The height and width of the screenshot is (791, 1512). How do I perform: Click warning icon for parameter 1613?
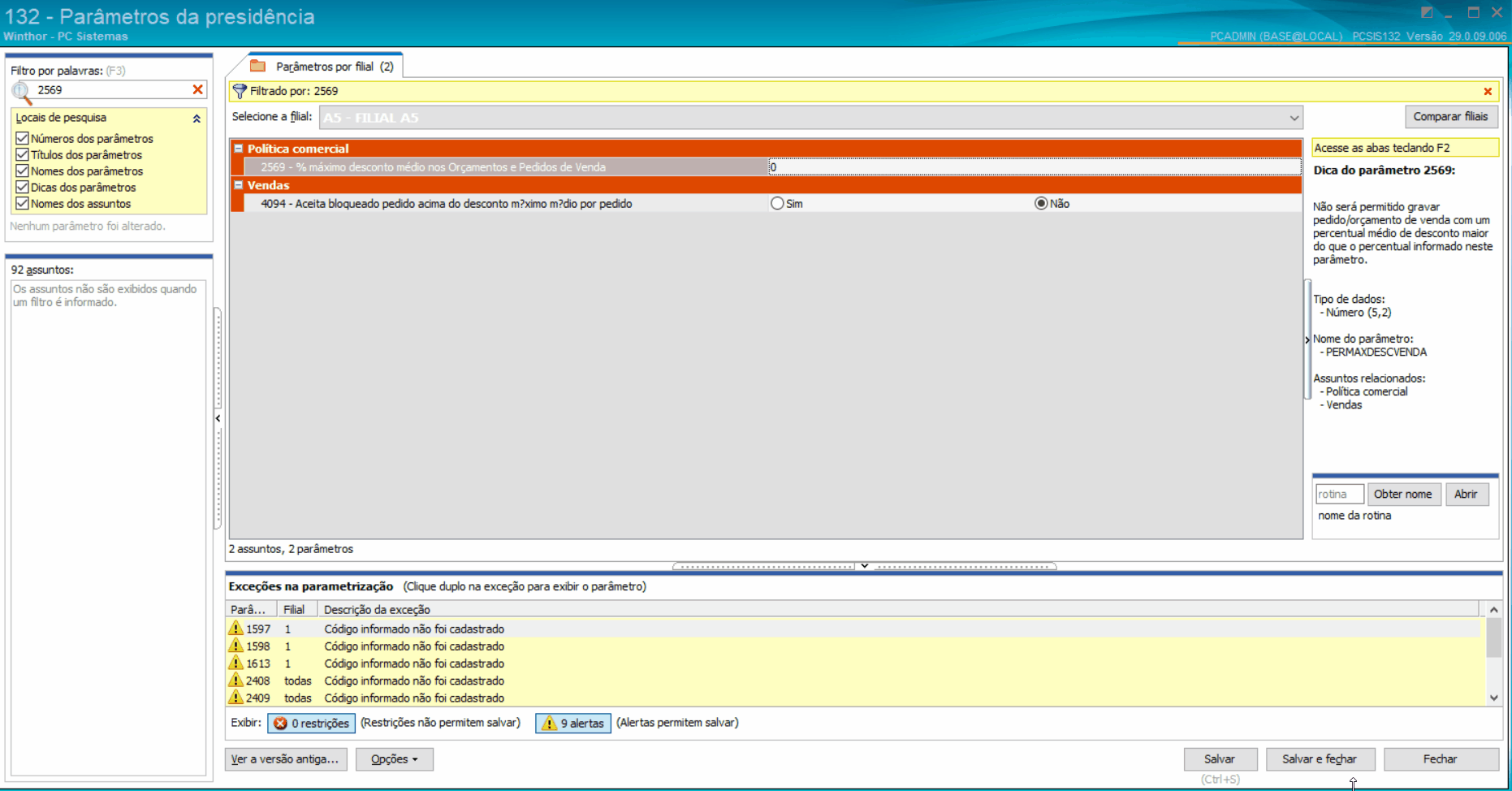[x=235, y=663]
